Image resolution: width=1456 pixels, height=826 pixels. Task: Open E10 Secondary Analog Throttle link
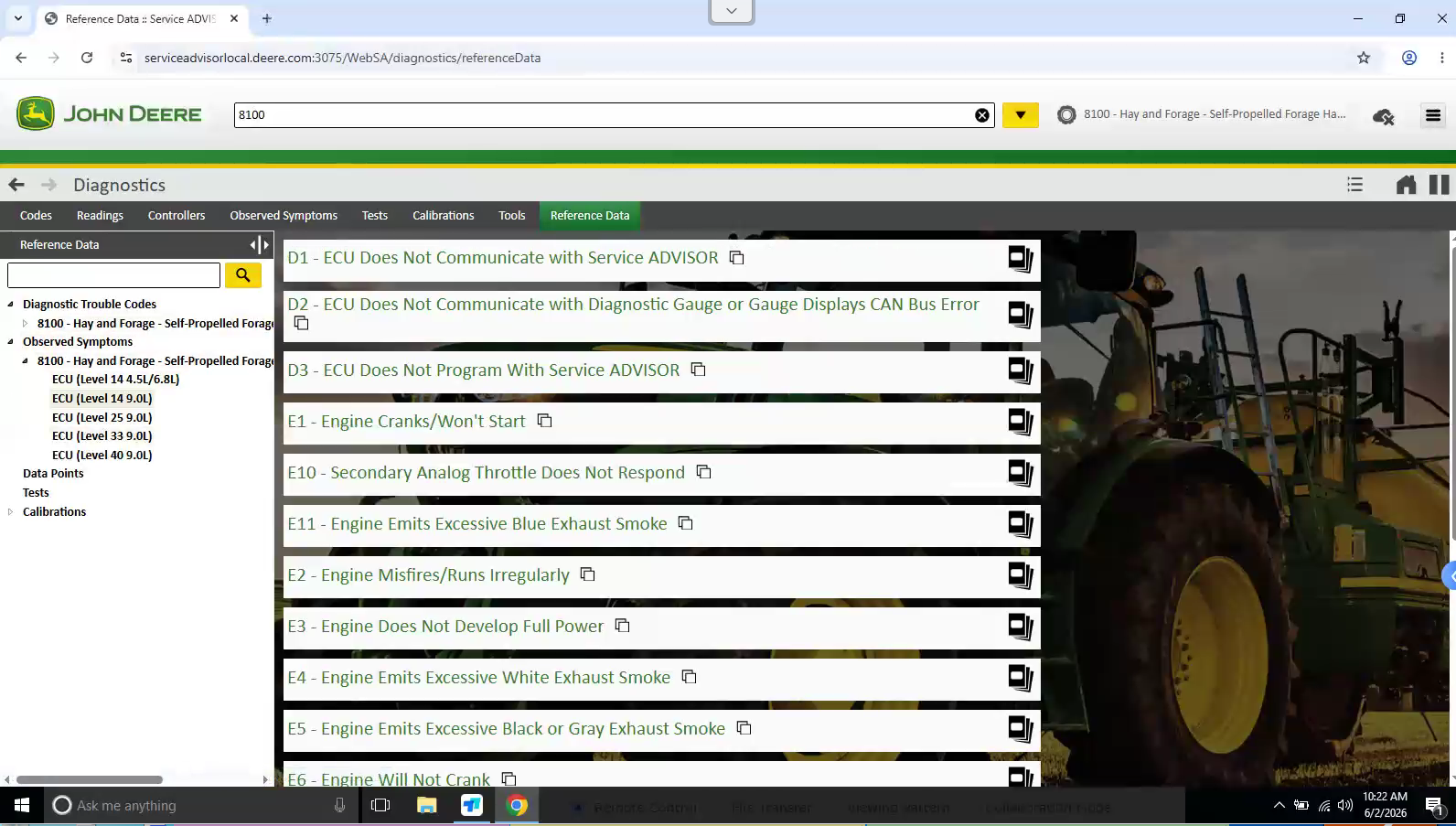click(x=487, y=473)
